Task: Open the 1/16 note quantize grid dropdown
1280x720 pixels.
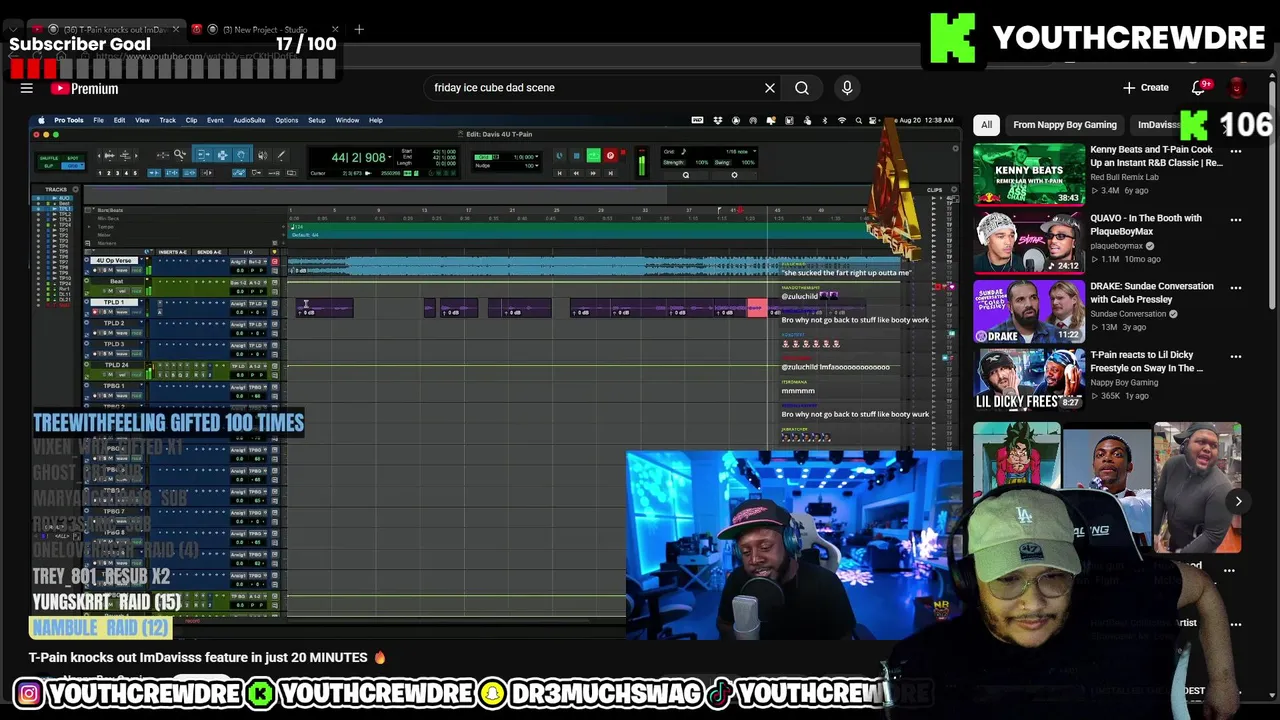Action: point(754,151)
